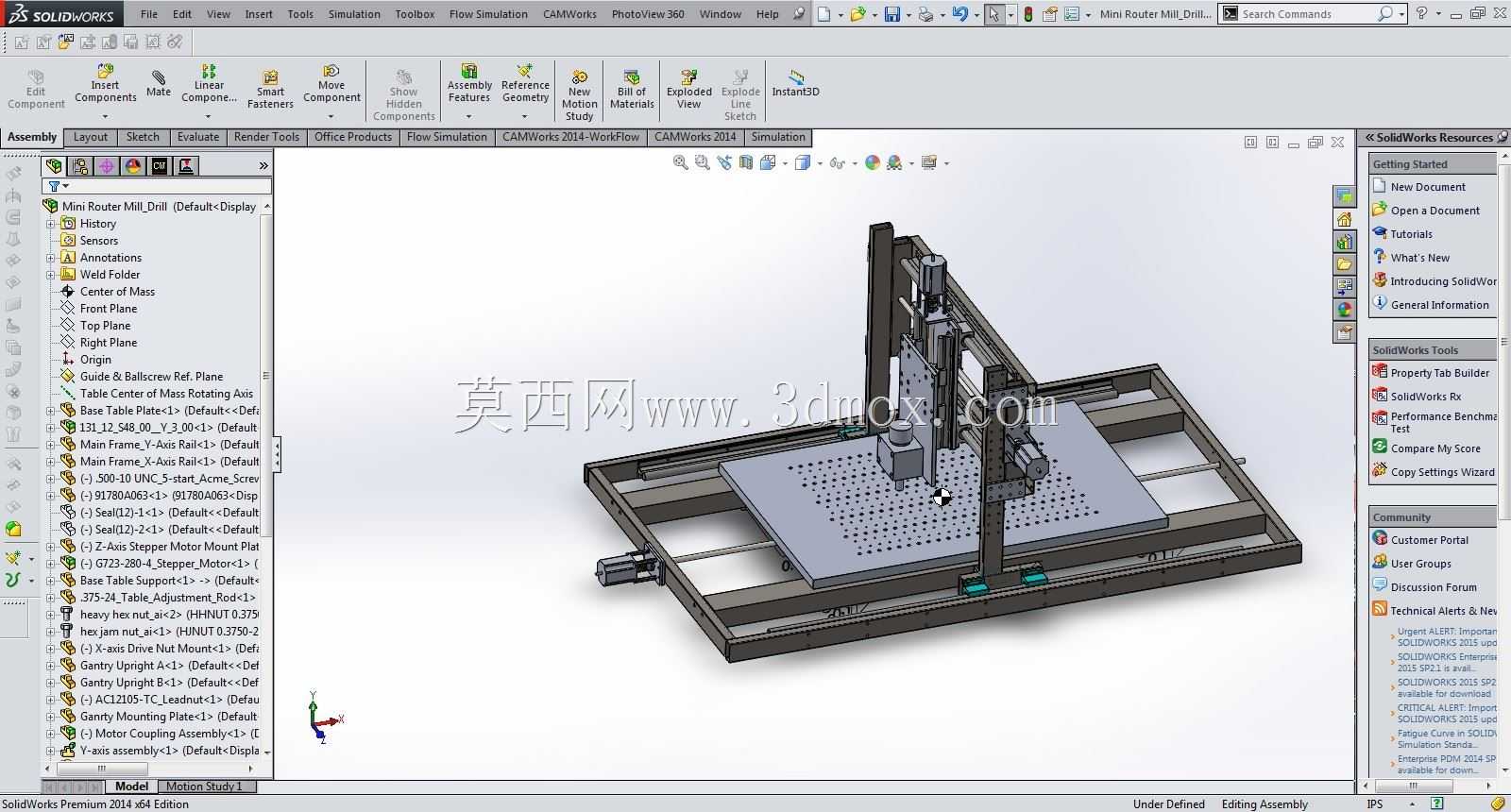The width and height of the screenshot is (1511, 812).
Task: Toggle the Instant3D tool
Action: 796,84
